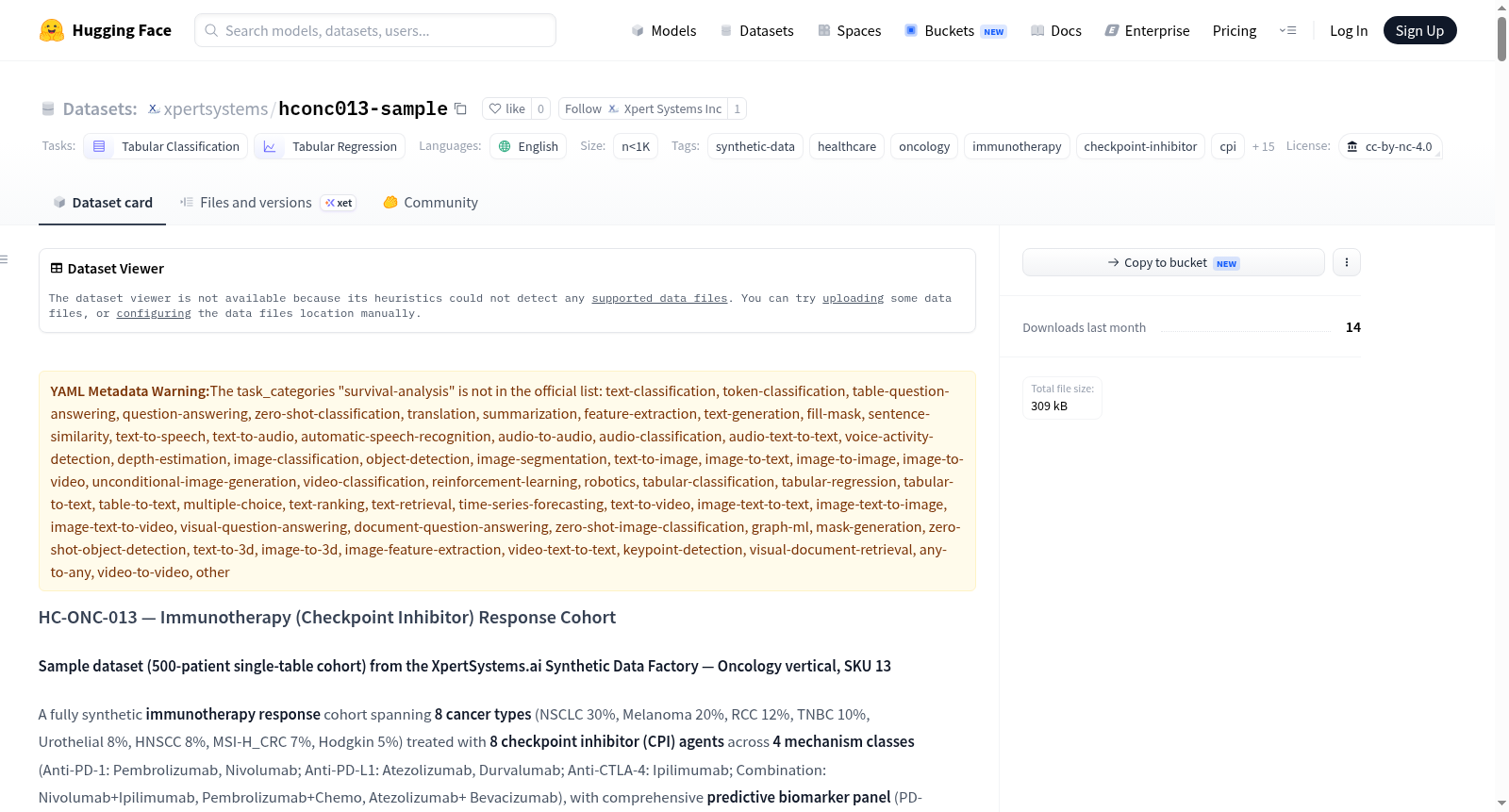Switch to the Files and versions tab
Screen dimensions: 1509x812
pyautogui.click(x=268, y=203)
